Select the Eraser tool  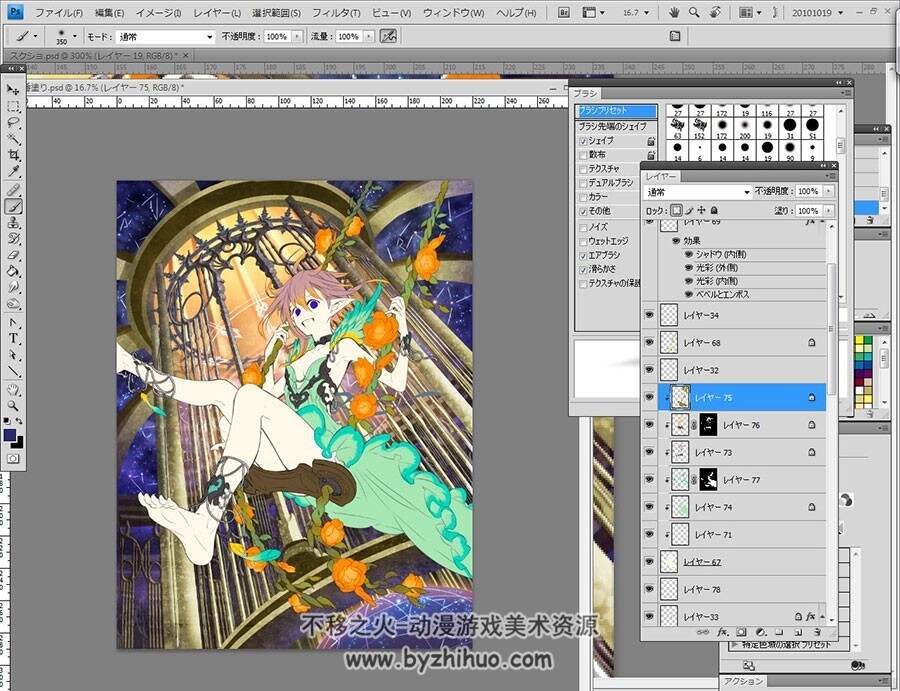pyautogui.click(x=13, y=255)
